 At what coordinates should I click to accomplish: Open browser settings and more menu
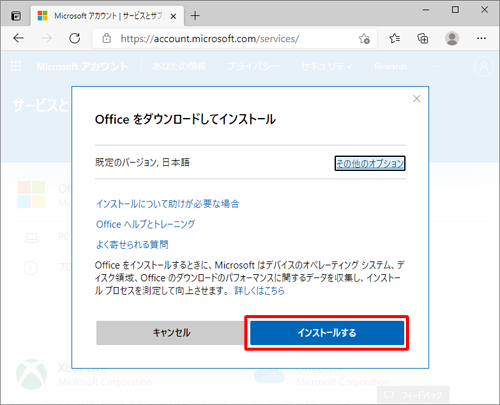481,39
